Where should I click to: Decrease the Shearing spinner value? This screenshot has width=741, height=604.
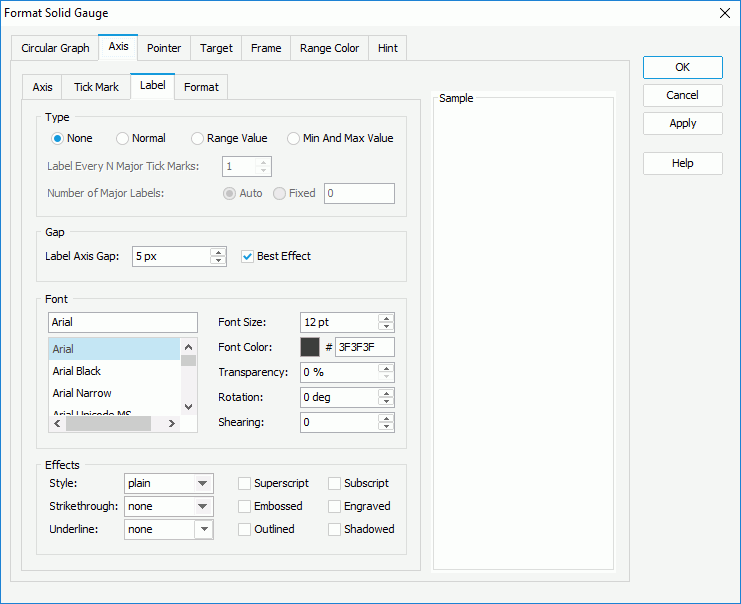386,427
